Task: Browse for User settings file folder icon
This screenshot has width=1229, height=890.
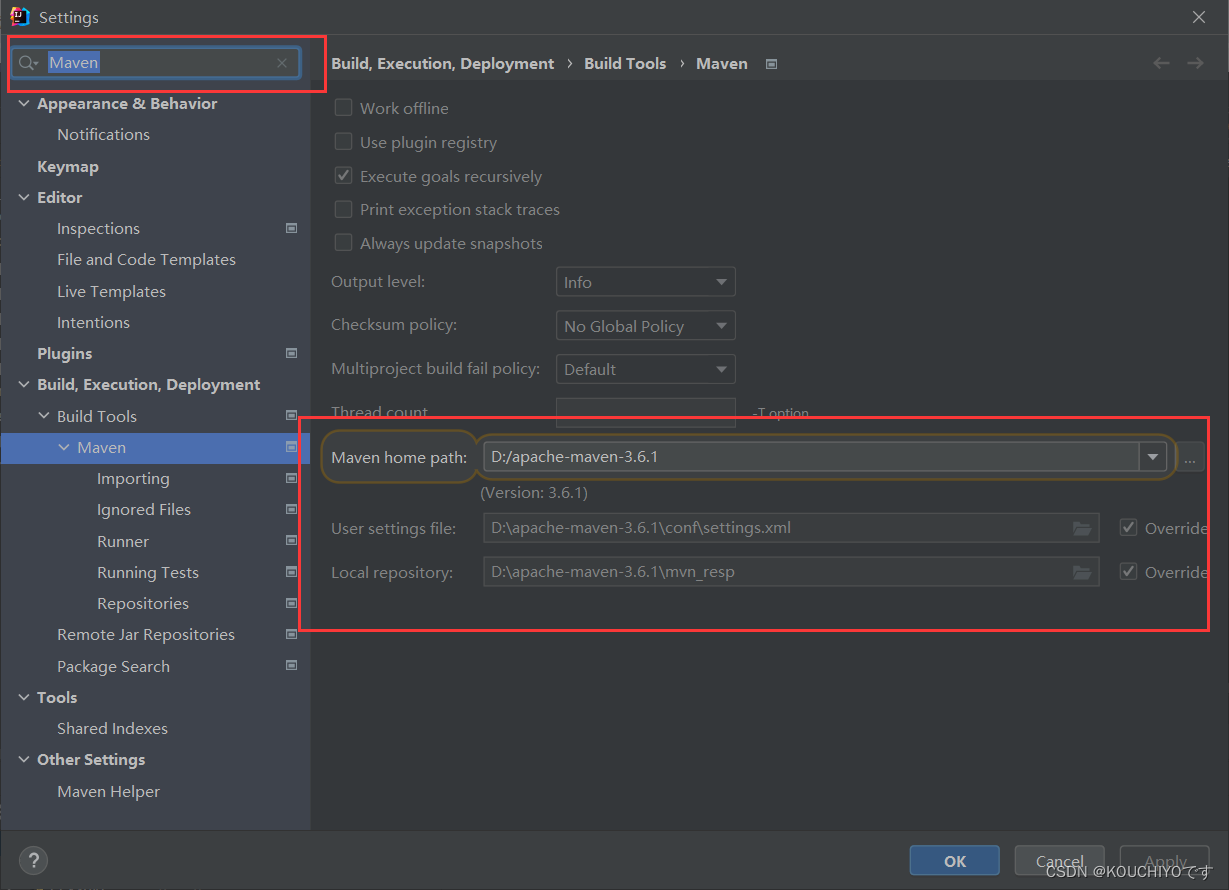Action: click(x=1082, y=528)
